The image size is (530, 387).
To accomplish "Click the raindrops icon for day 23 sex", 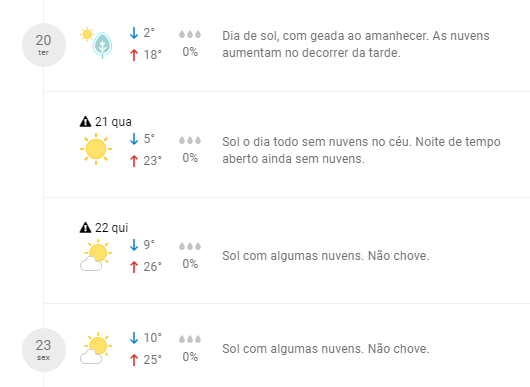I will (190, 339).
